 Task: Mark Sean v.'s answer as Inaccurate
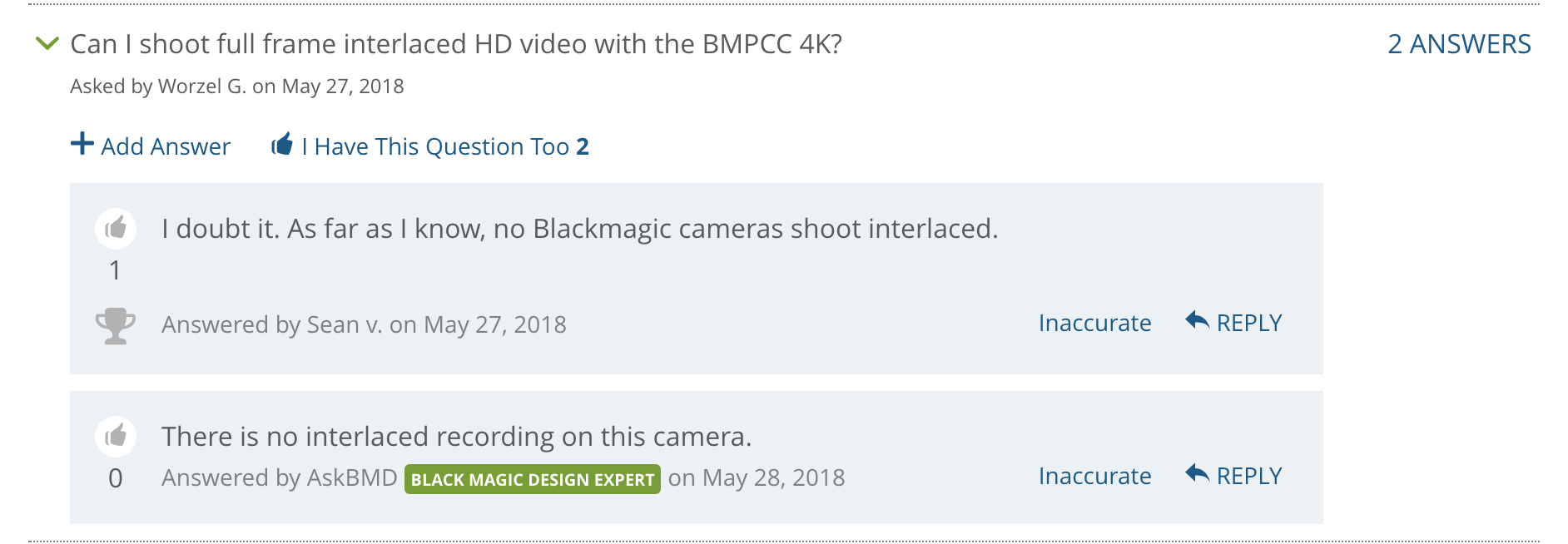coord(1094,323)
